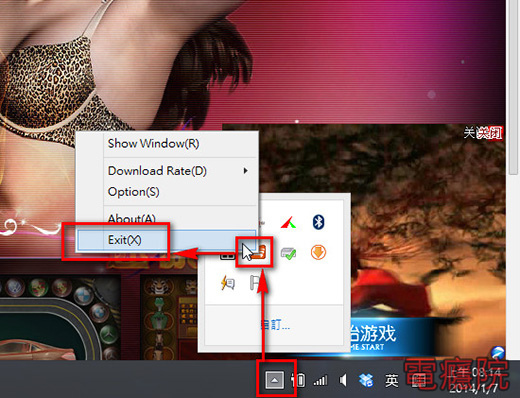Screen dimensions: 520x398
Task: Click the 游戏 game start banner
Action: pos(392,336)
